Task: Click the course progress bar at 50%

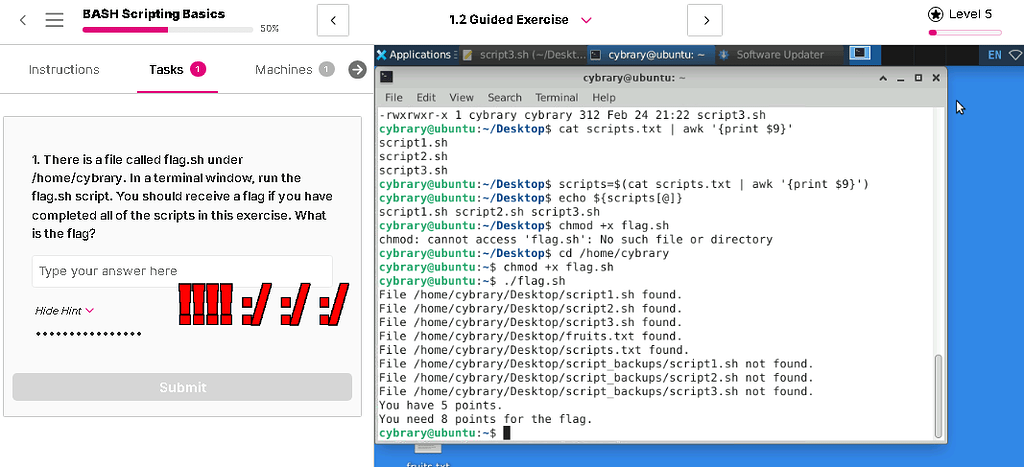Action: (x=167, y=30)
